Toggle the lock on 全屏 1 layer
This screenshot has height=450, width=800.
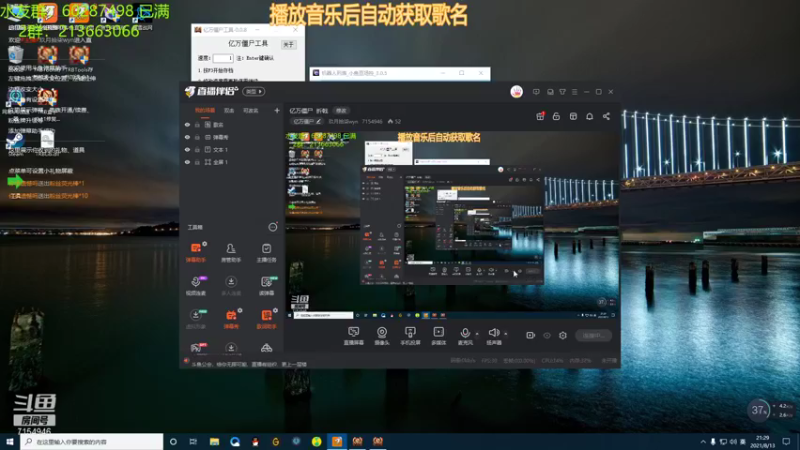197,162
